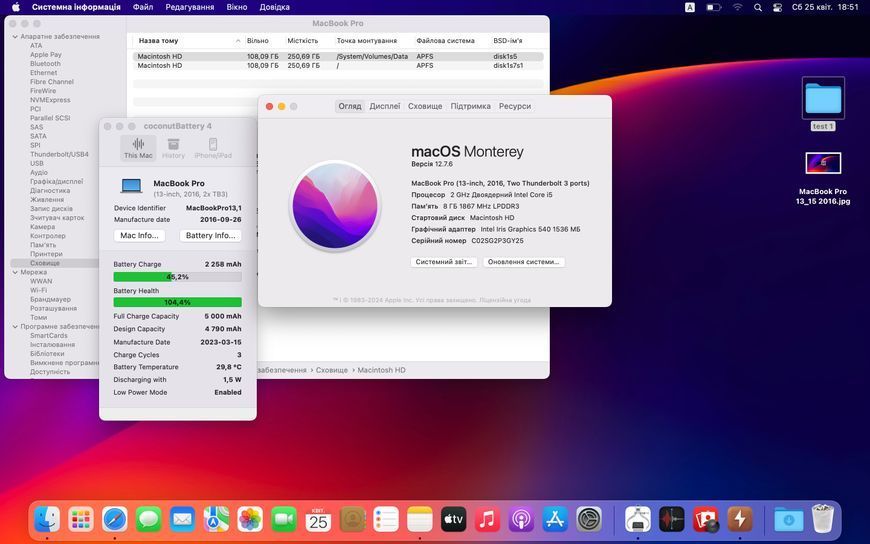Viewport: 870px width, 544px height.
Task: Click Оновлення системи button
Action: pos(524,262)
